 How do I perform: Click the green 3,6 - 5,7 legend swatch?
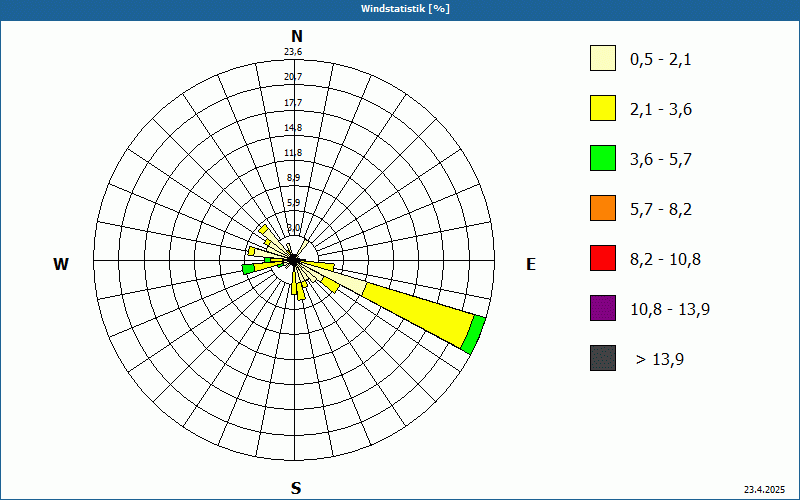[x=603, y=158]
